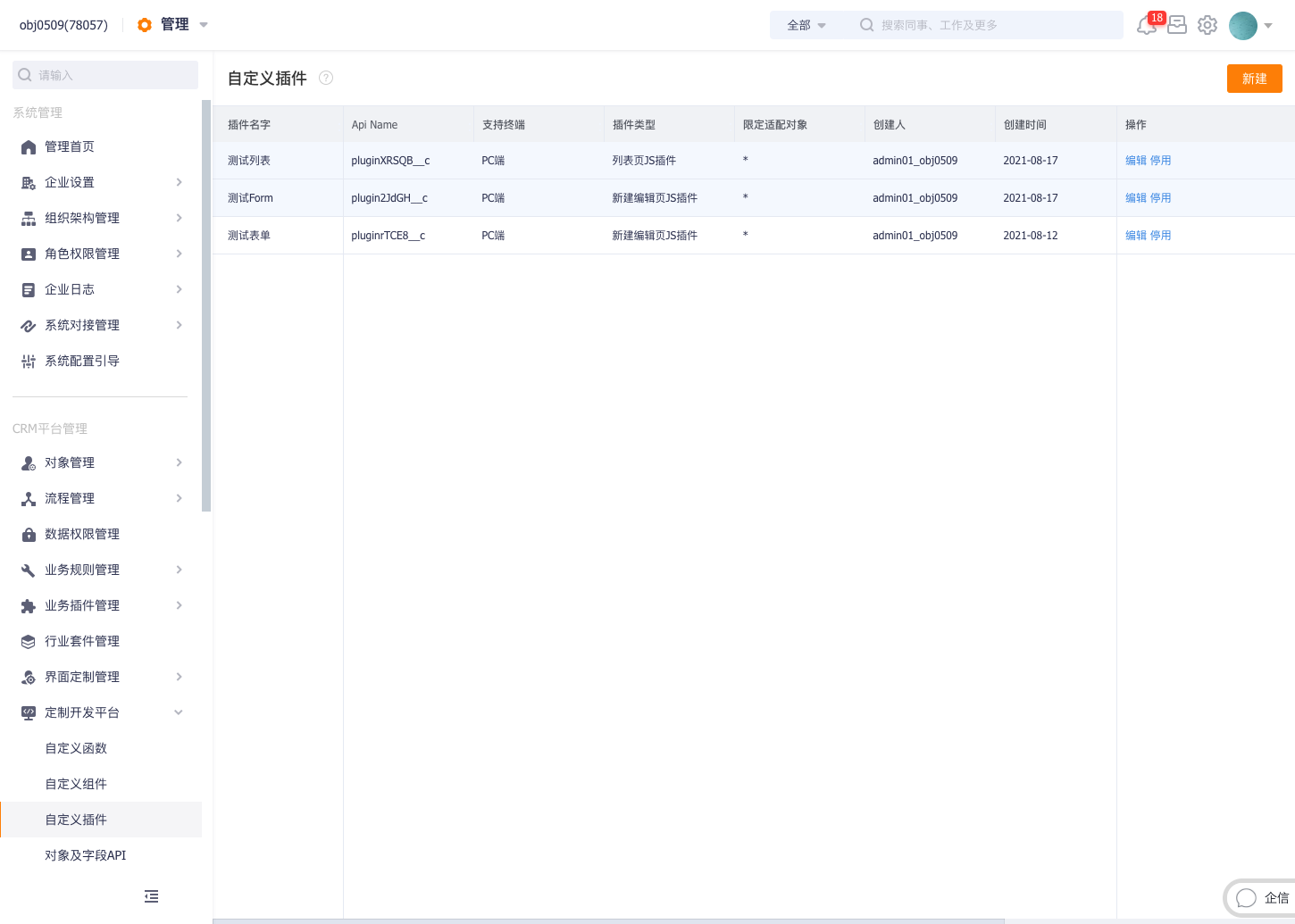This screenshot has height=924, width=1295.
Task: Open the settings gear icon
Action: click(x=1207, y=25)
